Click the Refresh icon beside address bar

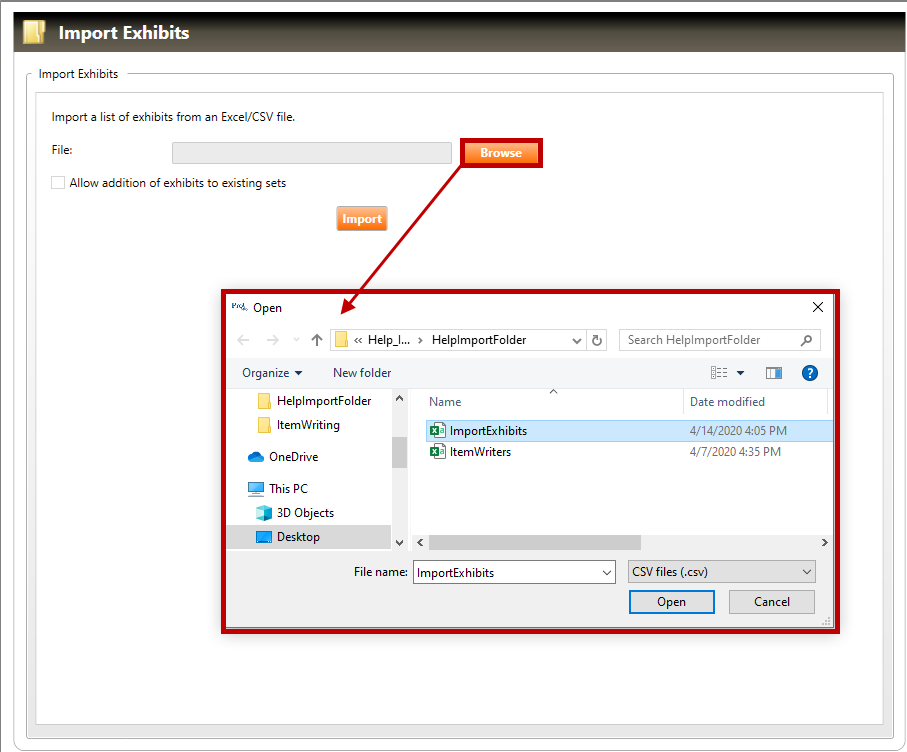[597, 340]
